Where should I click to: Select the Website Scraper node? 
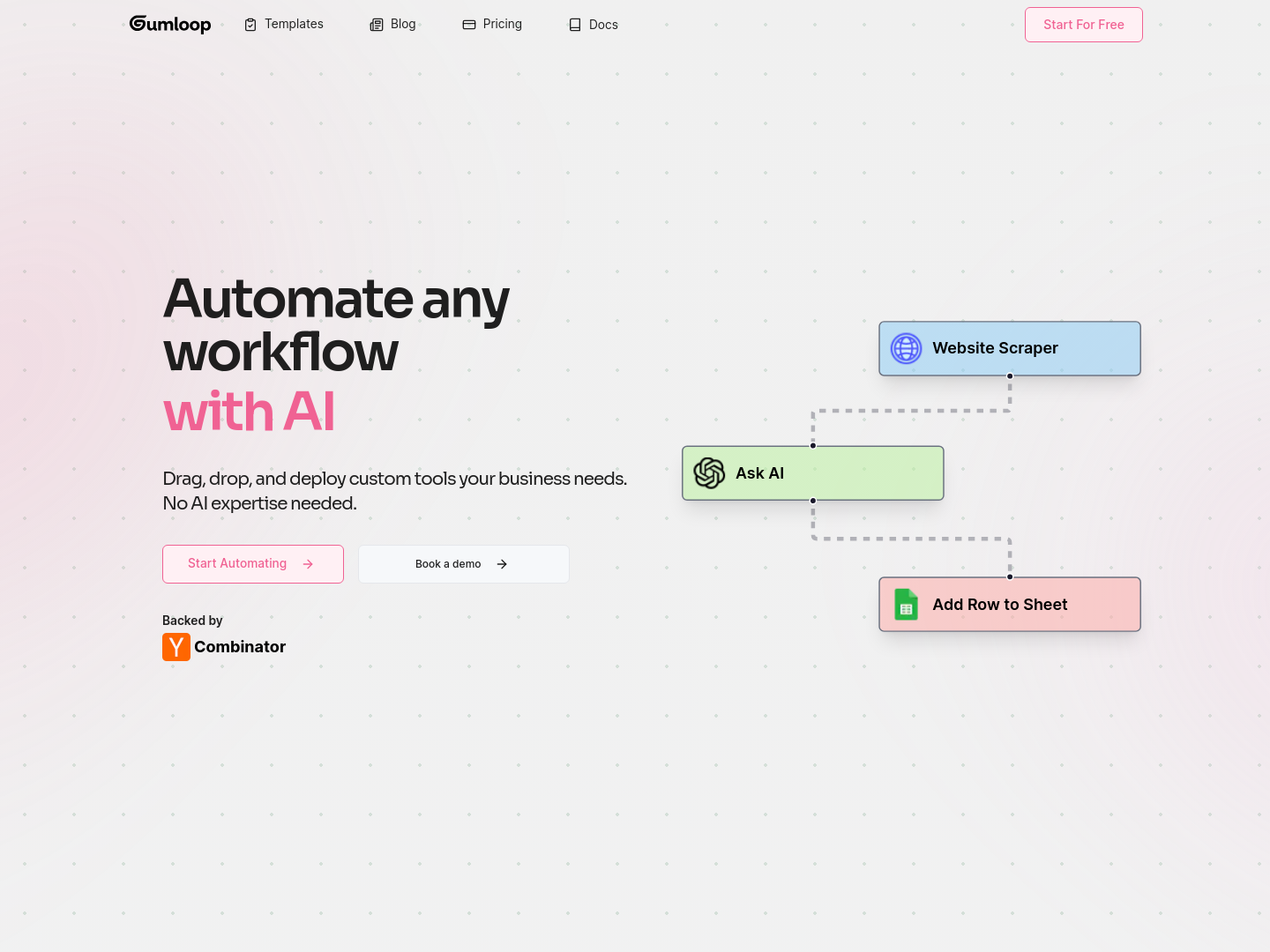1009,348
